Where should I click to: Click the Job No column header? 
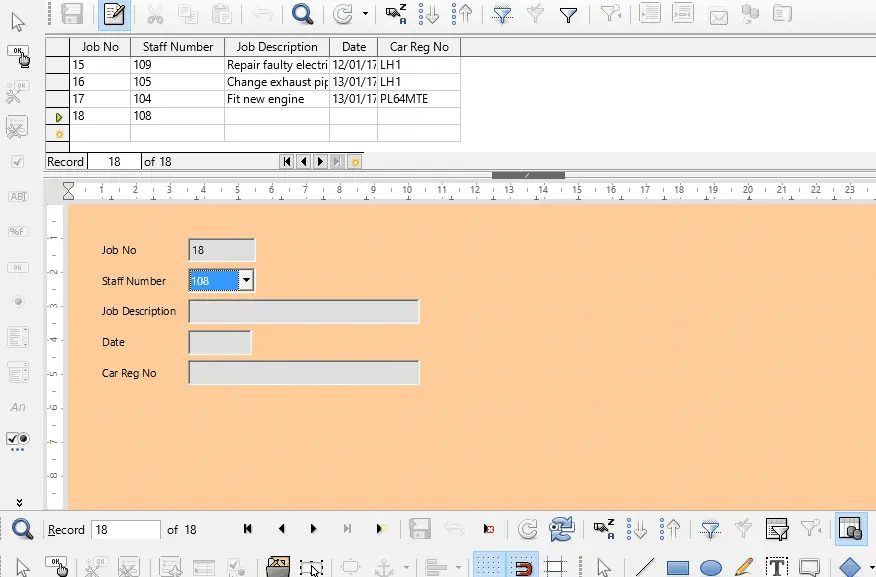[100, 47]
